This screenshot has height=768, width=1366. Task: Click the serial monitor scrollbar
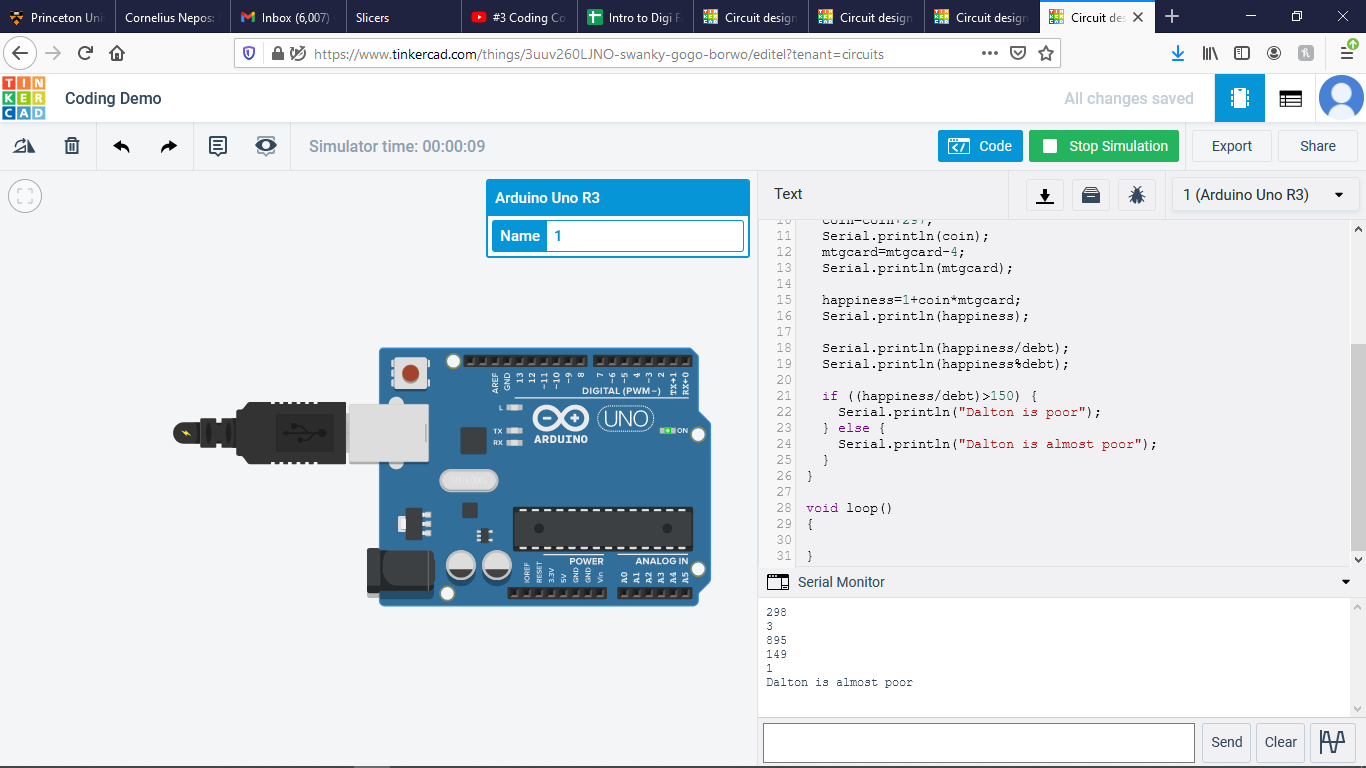1357,656
